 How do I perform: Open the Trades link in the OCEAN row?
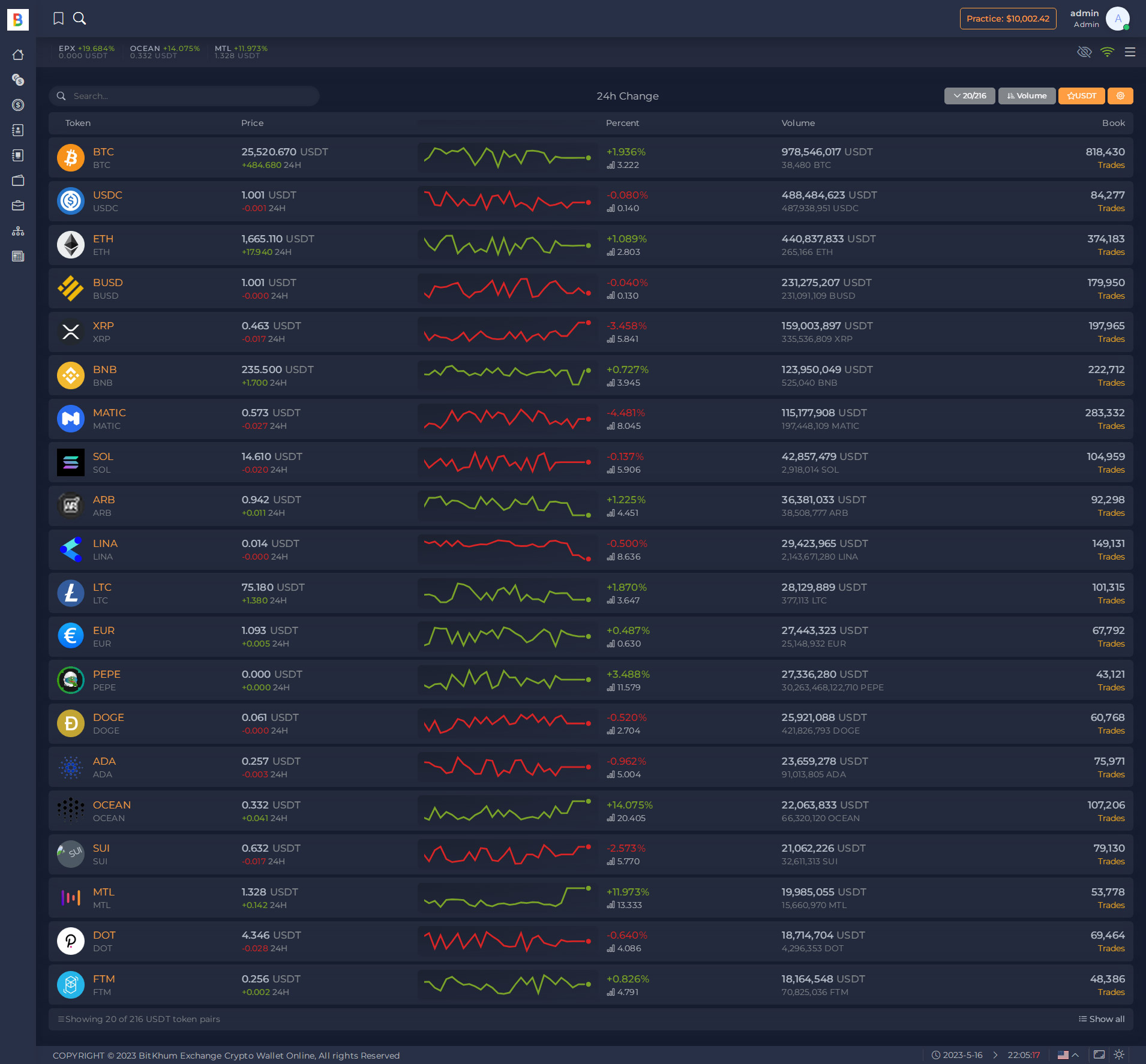pos(1111,818)
